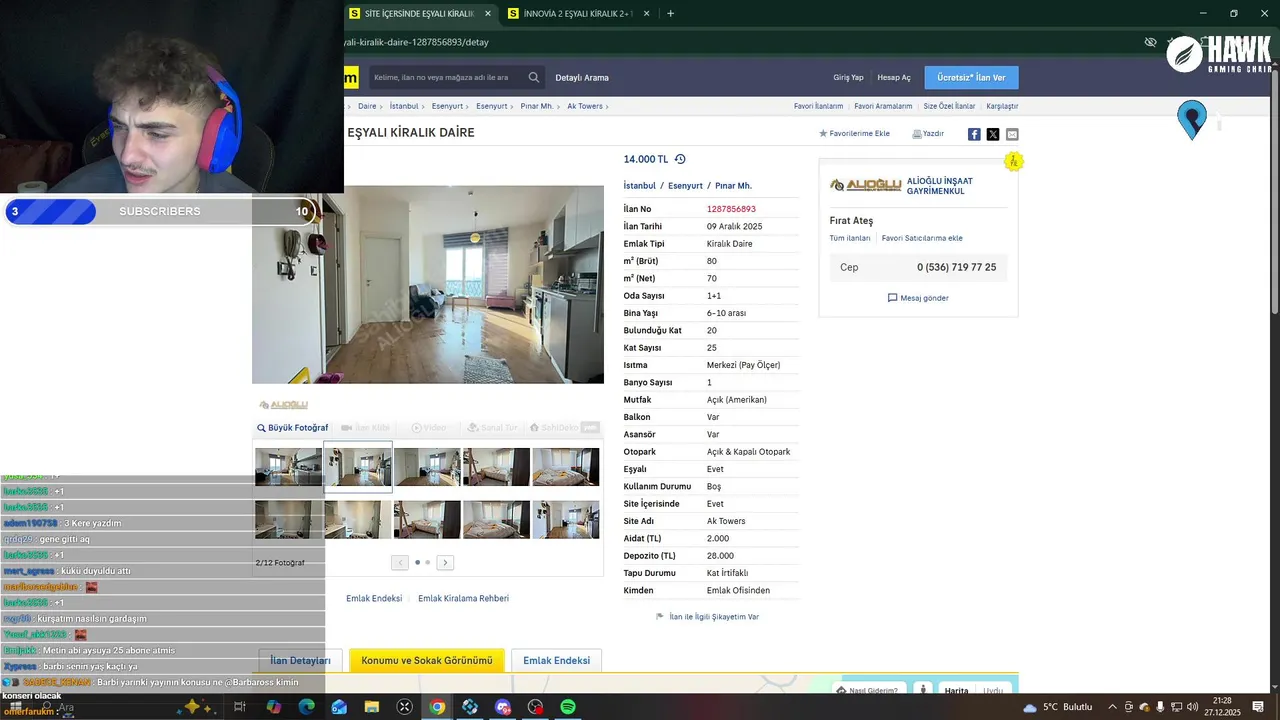
Task: Open Google Chrome from the taskbar
Action: 437,707
